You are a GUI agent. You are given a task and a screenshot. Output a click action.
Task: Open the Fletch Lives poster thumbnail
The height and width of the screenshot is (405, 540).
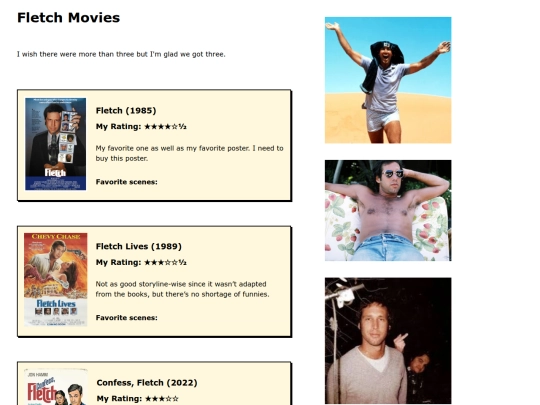[55, 279]
